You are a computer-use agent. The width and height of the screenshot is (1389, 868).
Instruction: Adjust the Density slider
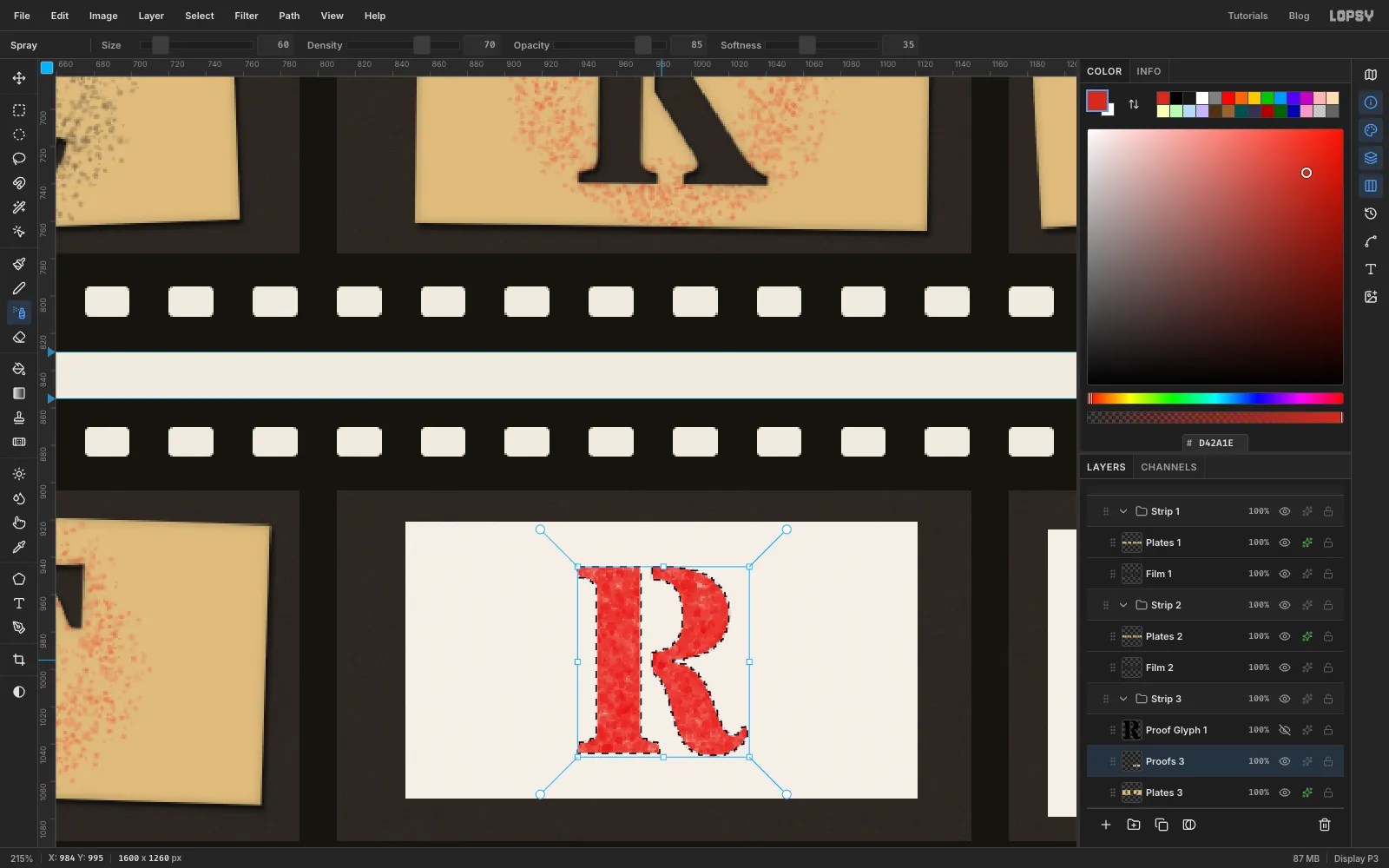403,45
